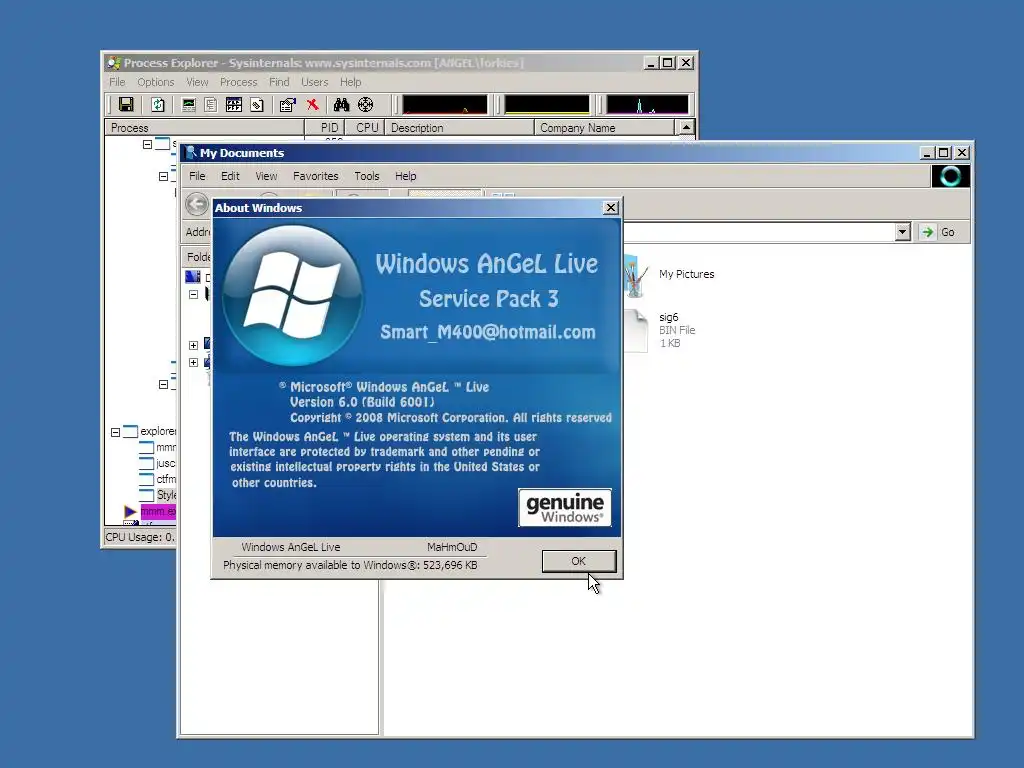Select the purple-highlighted 'mmm.e' process row
The height and width of the screenshot is (768, 1024).
point(159,511)
